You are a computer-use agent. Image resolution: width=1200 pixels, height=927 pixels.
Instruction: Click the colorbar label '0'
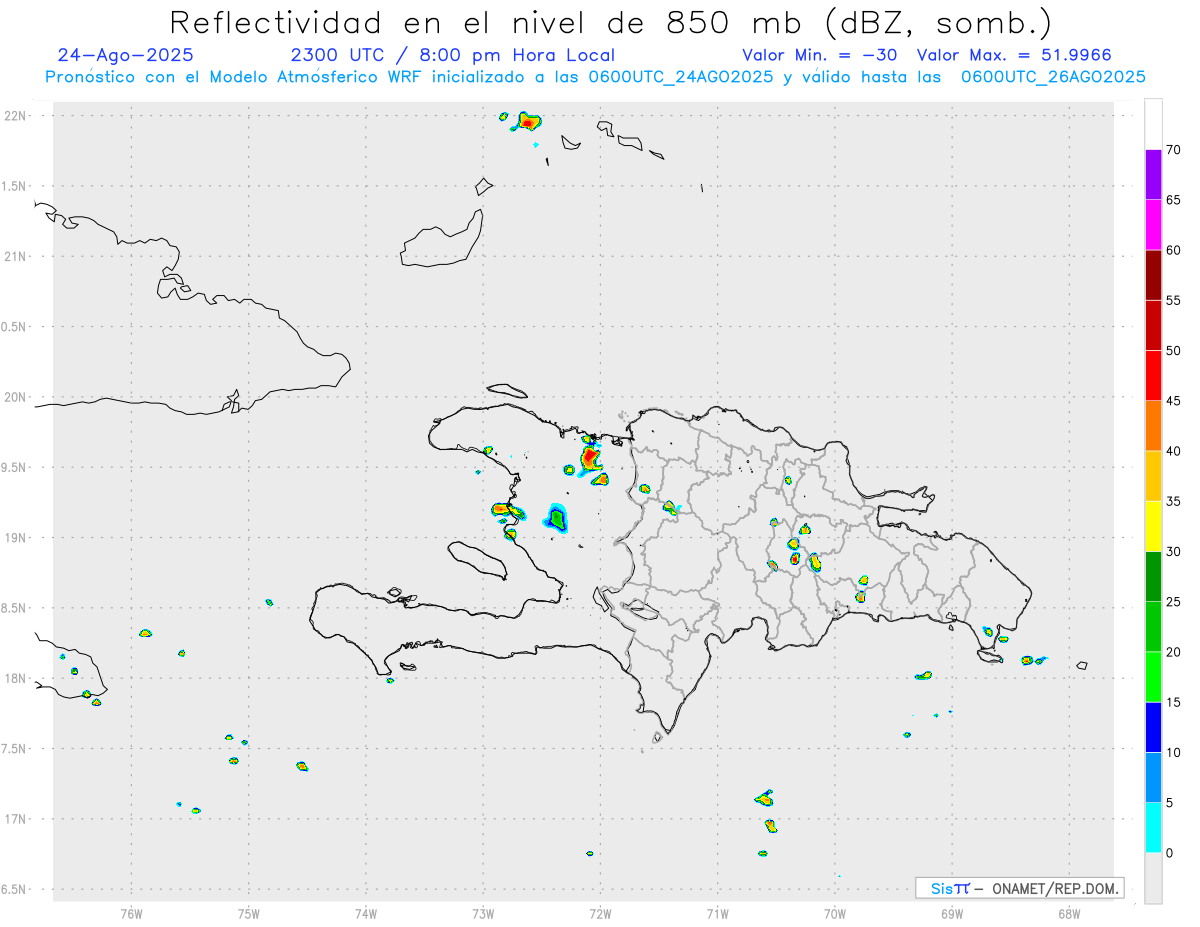[x=1169, y=853]
